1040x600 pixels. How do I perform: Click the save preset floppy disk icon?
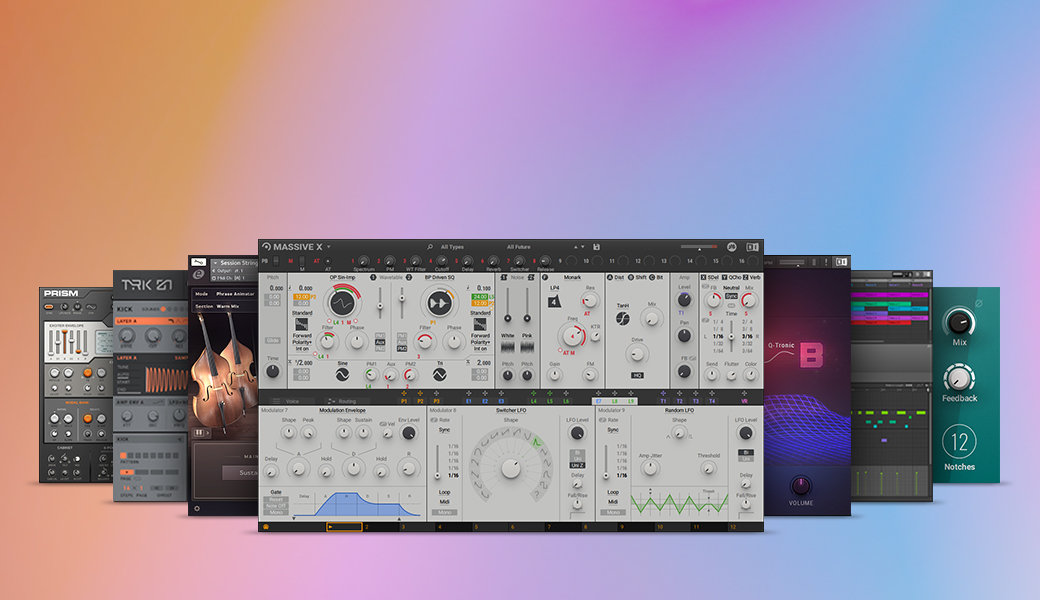(597, 247)
